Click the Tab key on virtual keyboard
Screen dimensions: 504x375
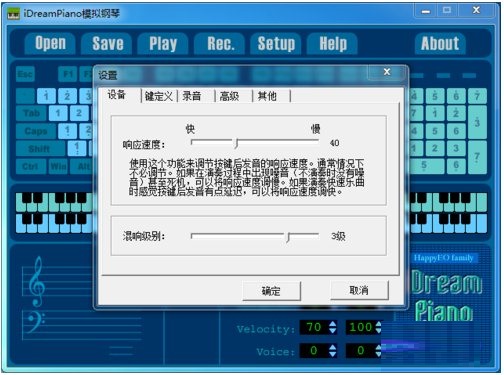tap(31, 114)
